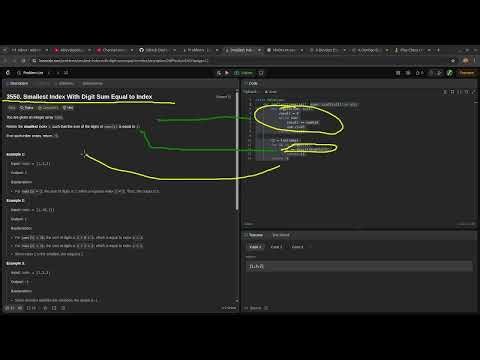This screenshot has height=360, width=480.
Task: Show the Hint tag under the title
Action: tap(68, 108)
